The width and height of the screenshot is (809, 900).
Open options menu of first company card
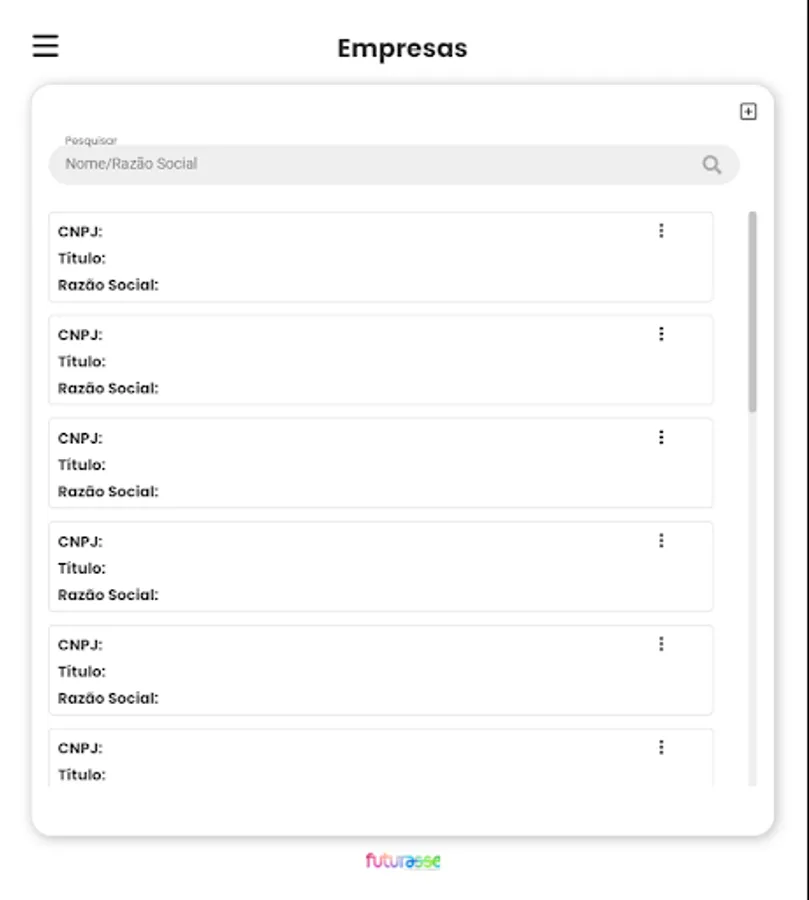click(x=661, y=231)
